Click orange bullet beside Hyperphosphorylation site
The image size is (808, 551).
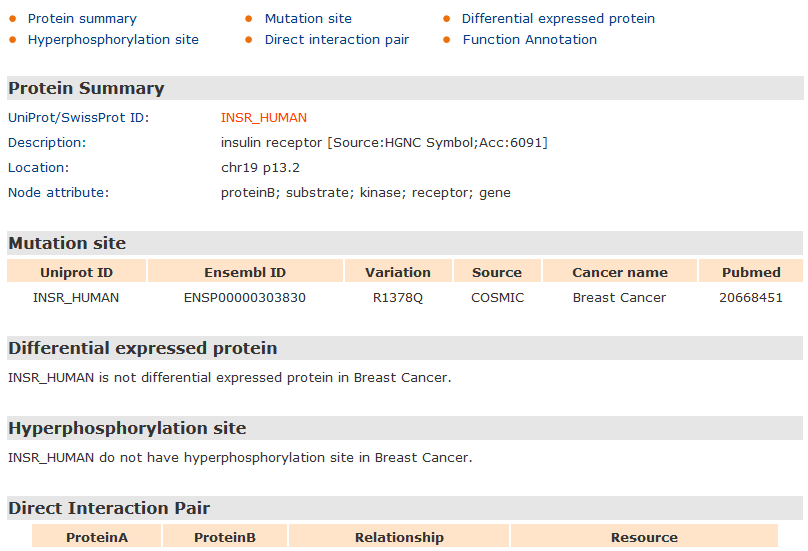[13, 40]
